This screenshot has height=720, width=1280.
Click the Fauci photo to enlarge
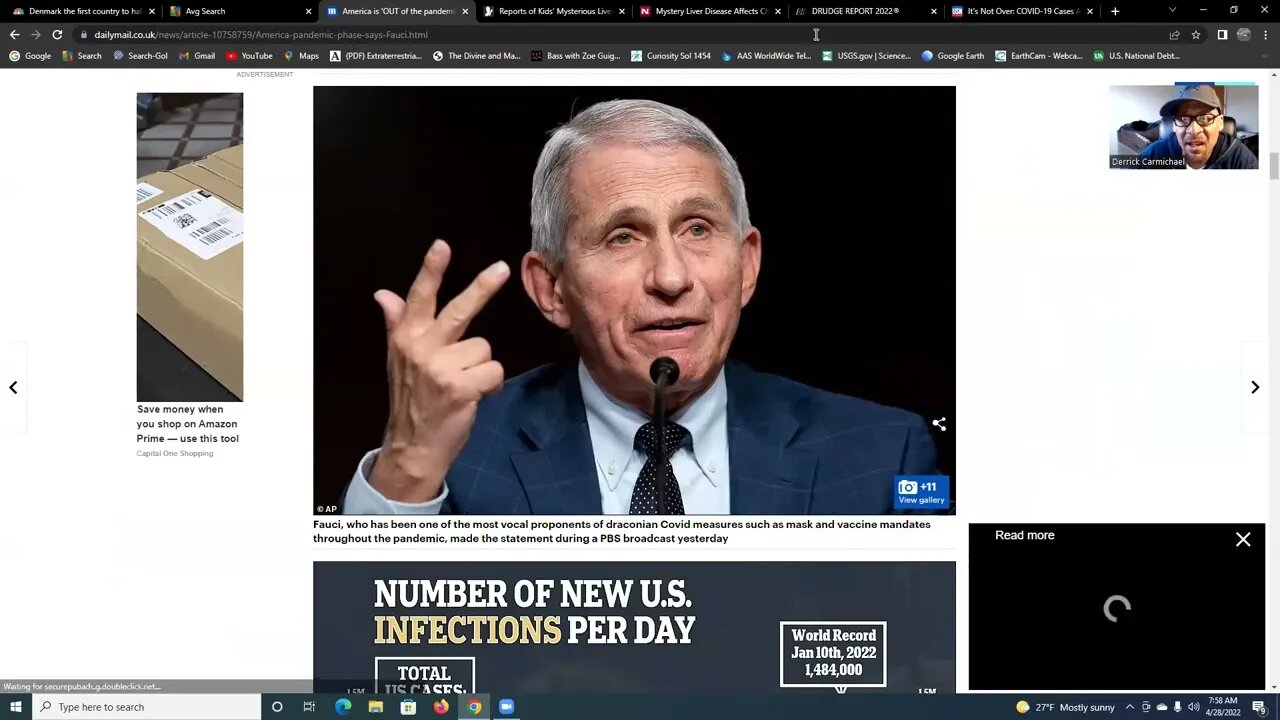[x=634, y=300]
